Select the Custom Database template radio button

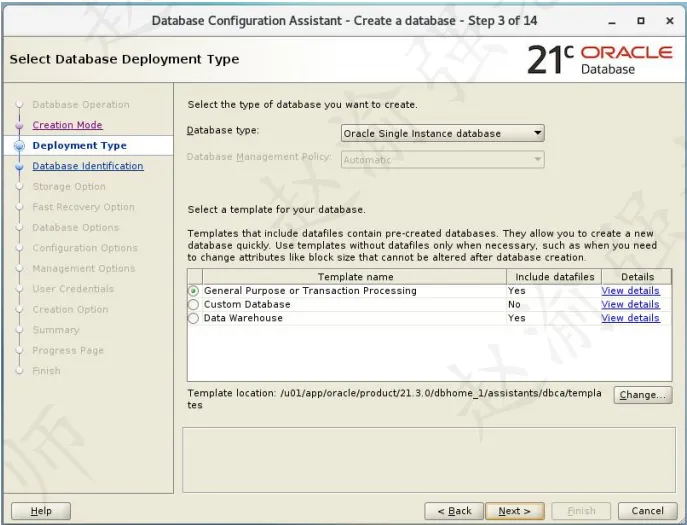[x=193, y=305]
